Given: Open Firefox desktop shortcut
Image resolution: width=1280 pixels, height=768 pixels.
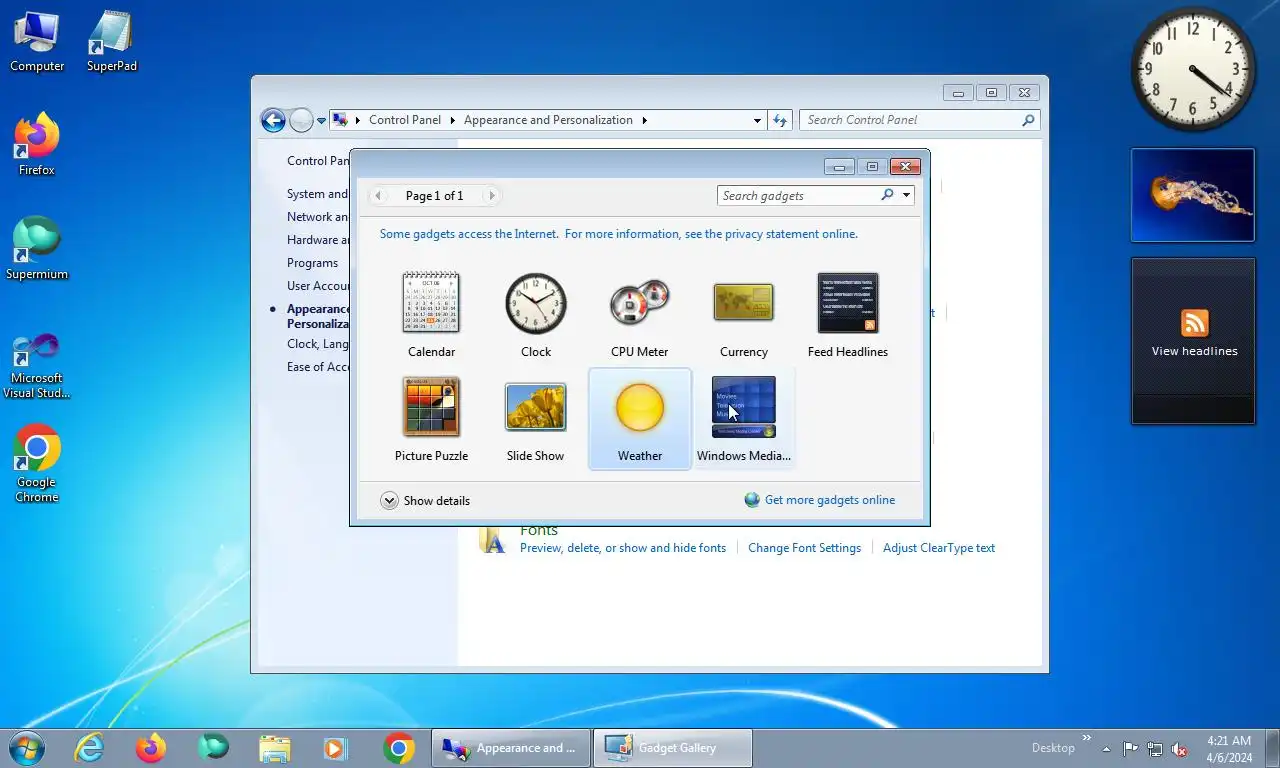Looking at the screenshot, I should 37,145.
